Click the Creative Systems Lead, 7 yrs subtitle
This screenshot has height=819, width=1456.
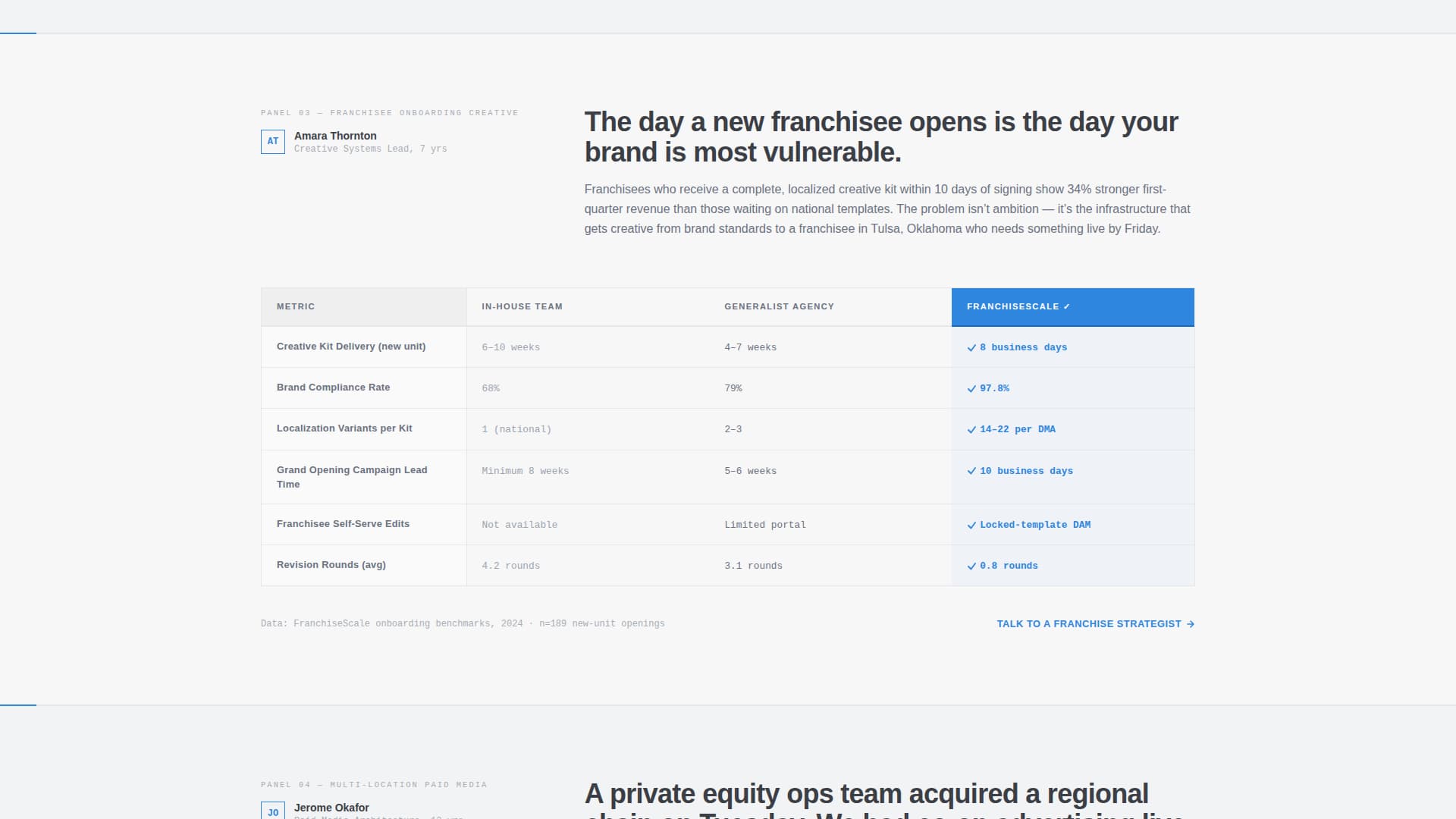(x=371, y=149)
